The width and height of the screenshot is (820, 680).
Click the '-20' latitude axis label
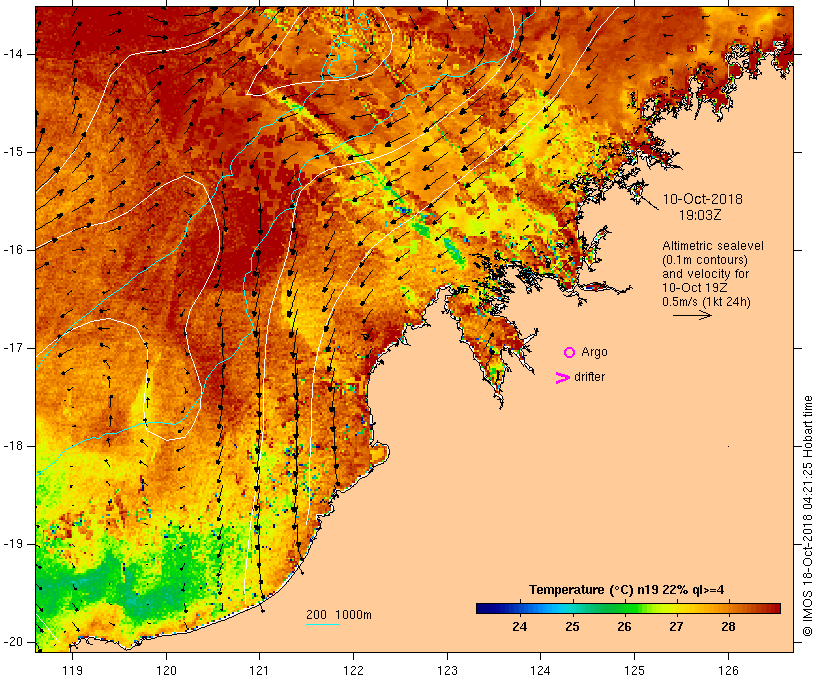[13, 642]
